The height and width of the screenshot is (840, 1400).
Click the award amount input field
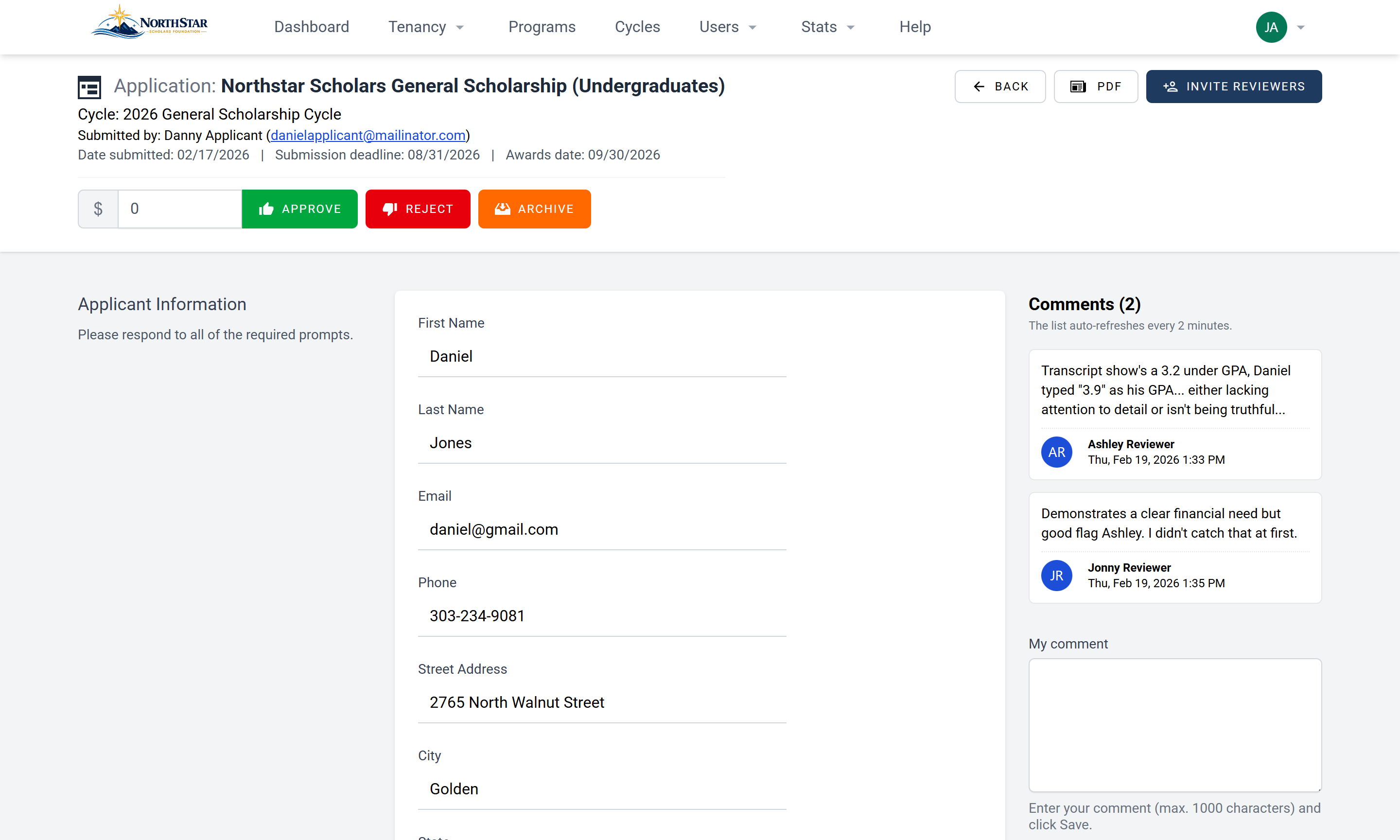(180, 209)
